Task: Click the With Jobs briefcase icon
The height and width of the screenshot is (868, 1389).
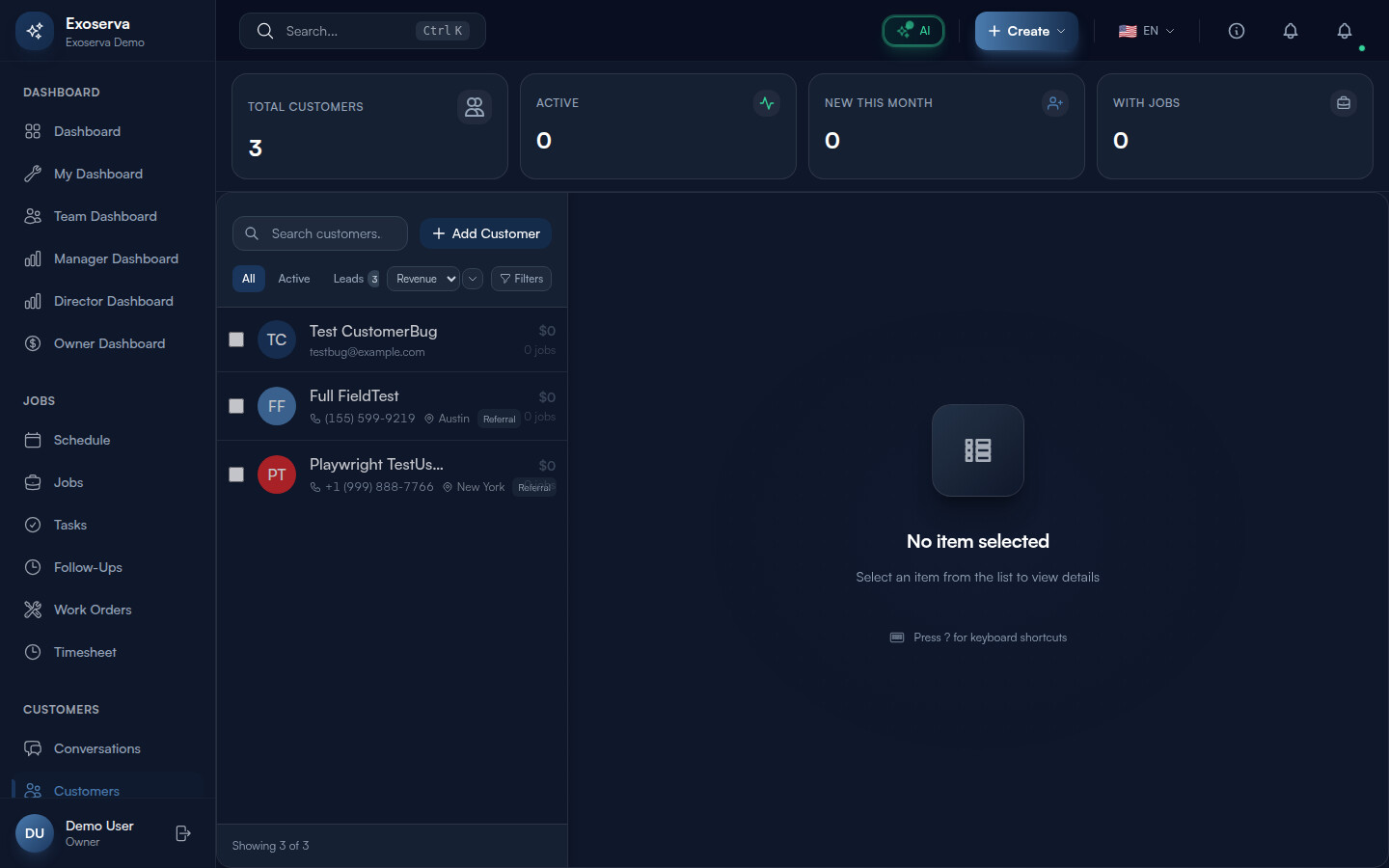Action: click(1343, 103)
